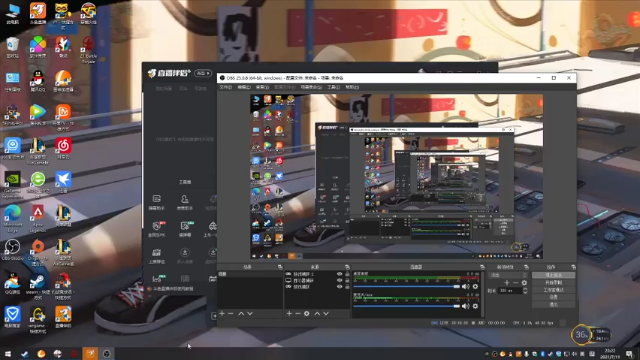Screen dimensions: 640x360
Task: Click the Mic/Aux volume slider
Action: tap(407, 306)
